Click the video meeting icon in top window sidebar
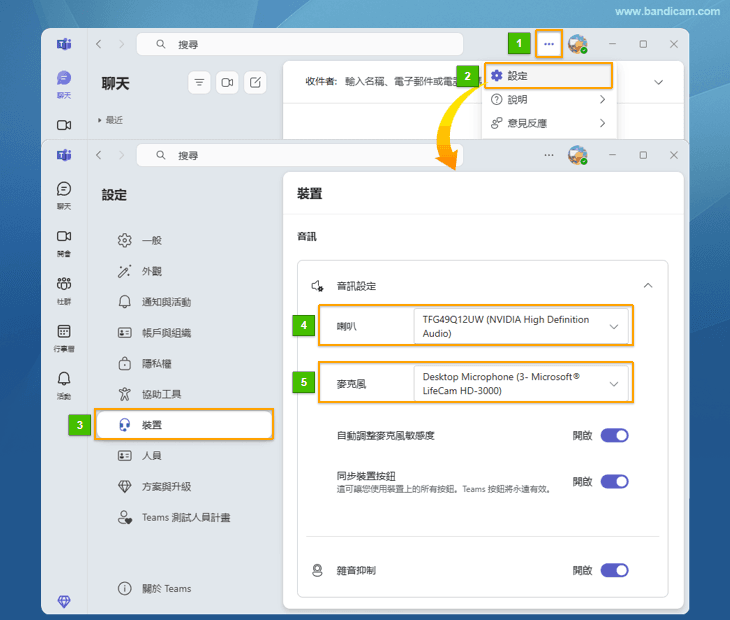Viewport: 730px width, 620px height. (x=64, y=125)
